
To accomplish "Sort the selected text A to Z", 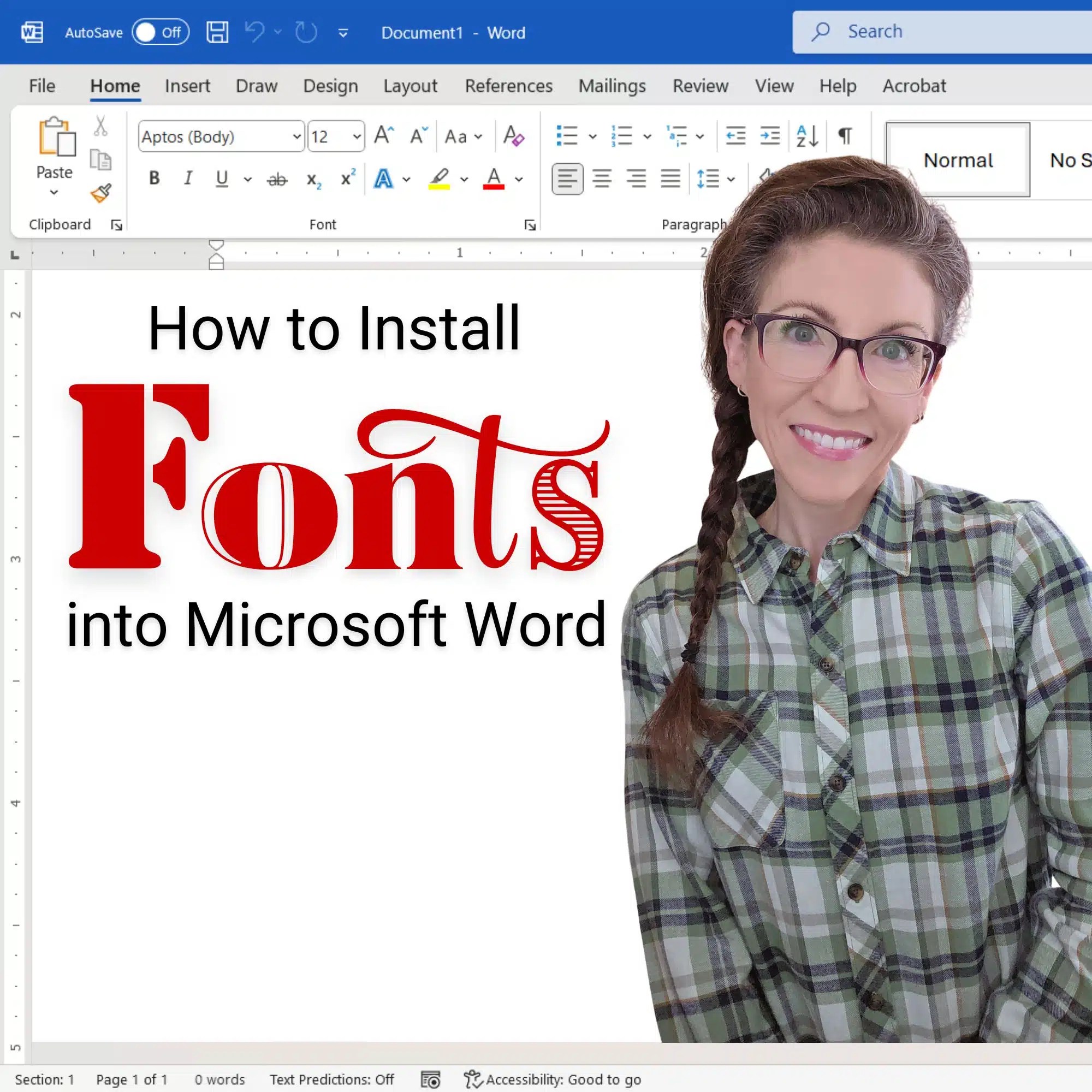I will pyautogui.click(x=807, y=136).
